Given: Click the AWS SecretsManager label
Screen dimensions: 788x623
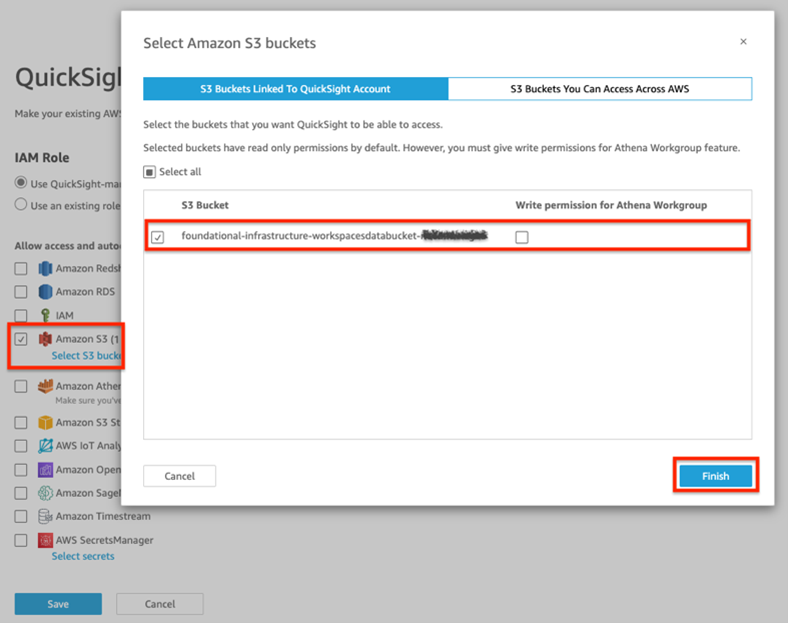Looking at the screenshot, I should (x=105, y=540).
